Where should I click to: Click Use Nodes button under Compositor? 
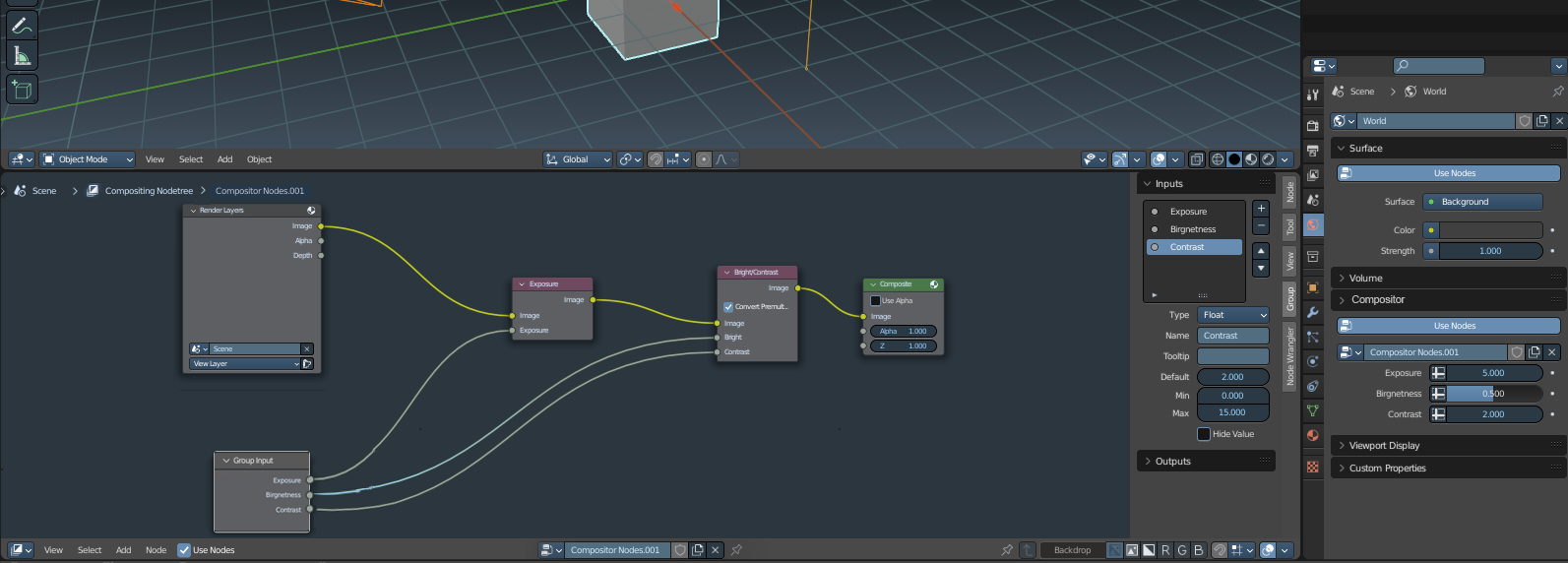(1449, 326)
